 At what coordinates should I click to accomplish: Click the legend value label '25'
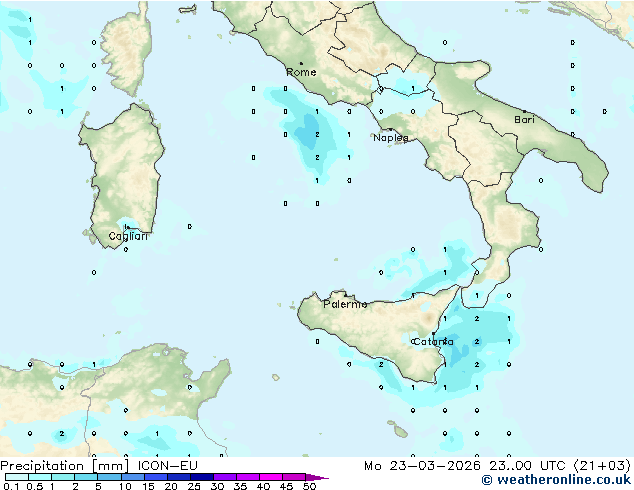(x=194, y=486)
